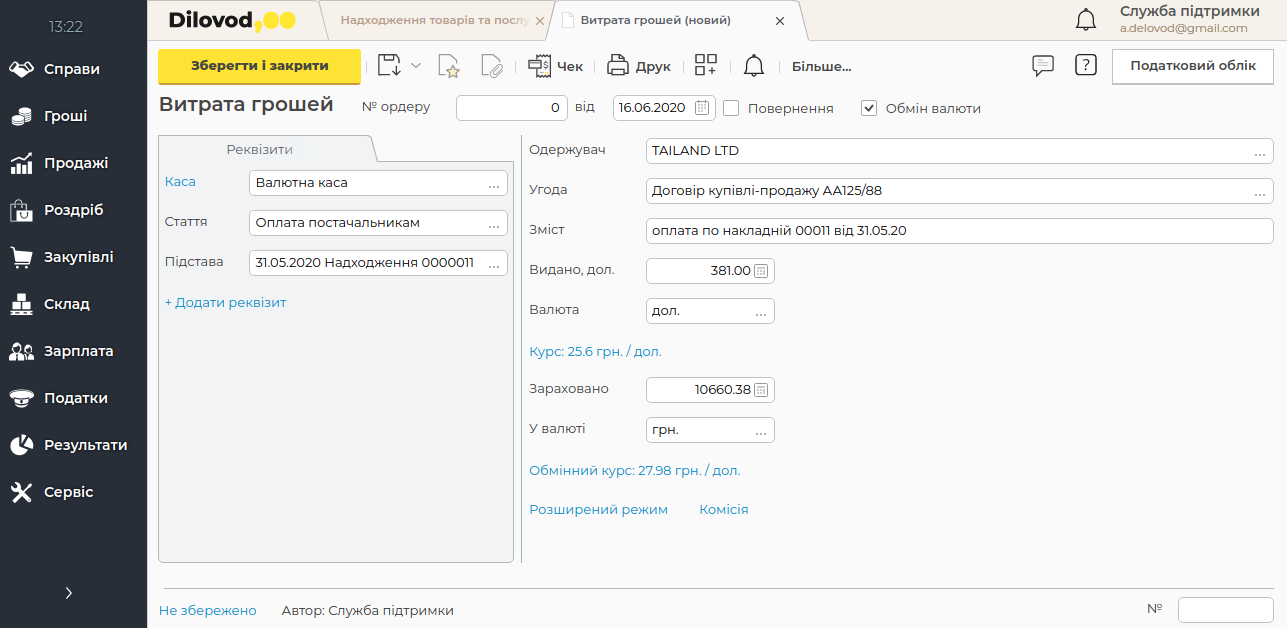Expand the save options dropdown arrow
Image resolution: width=1287 pixels, height=628 pixels.
pyautogui.click(x=416, y=66)
